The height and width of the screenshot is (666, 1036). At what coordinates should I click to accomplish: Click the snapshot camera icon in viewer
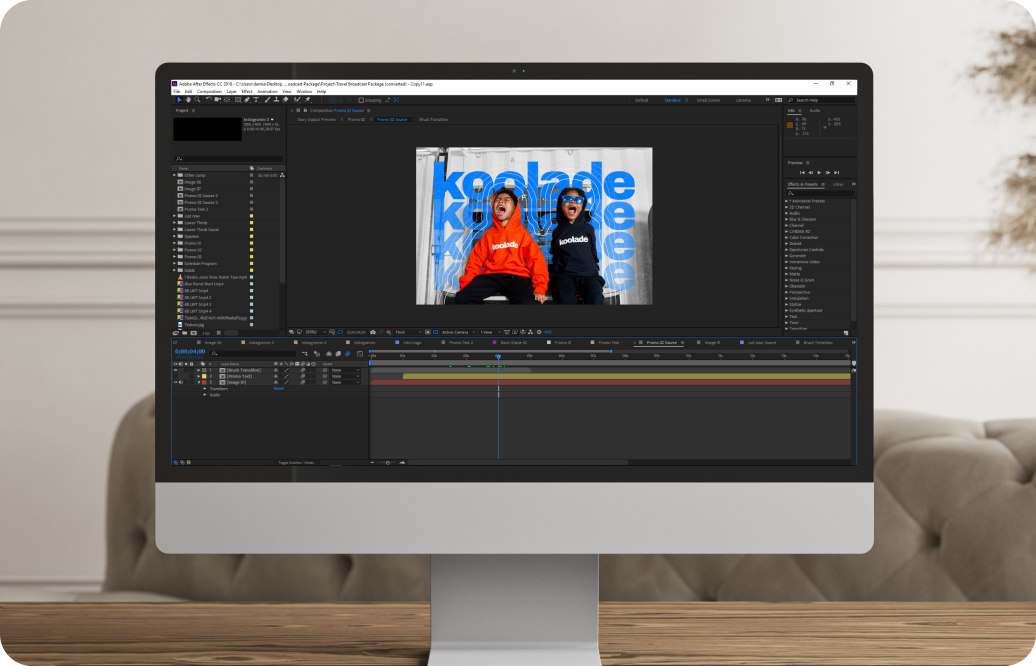click(x=373, y=332)
